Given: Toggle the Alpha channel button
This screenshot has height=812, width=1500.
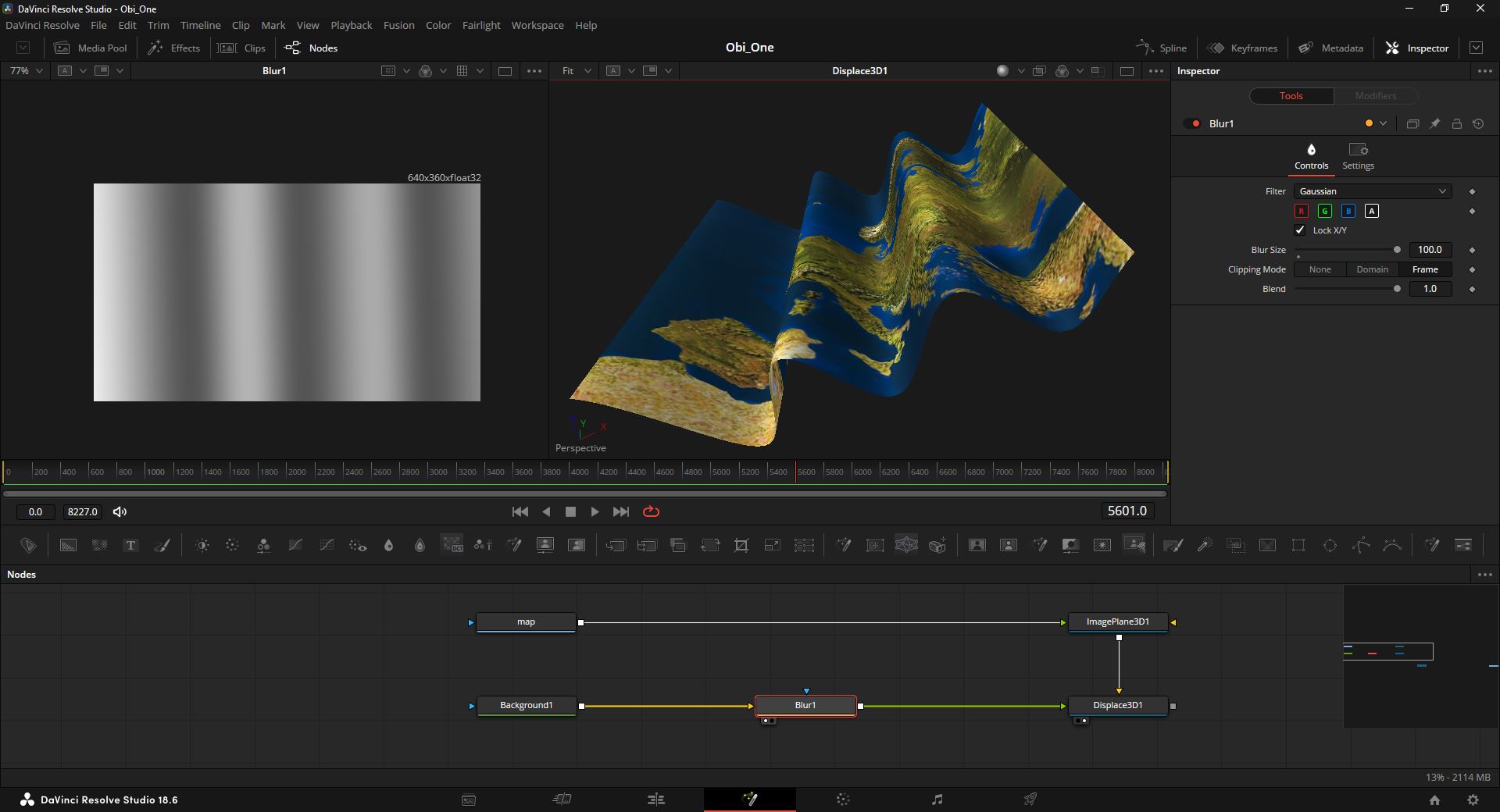Looking at the screenshot, I should pos(1371,211).
